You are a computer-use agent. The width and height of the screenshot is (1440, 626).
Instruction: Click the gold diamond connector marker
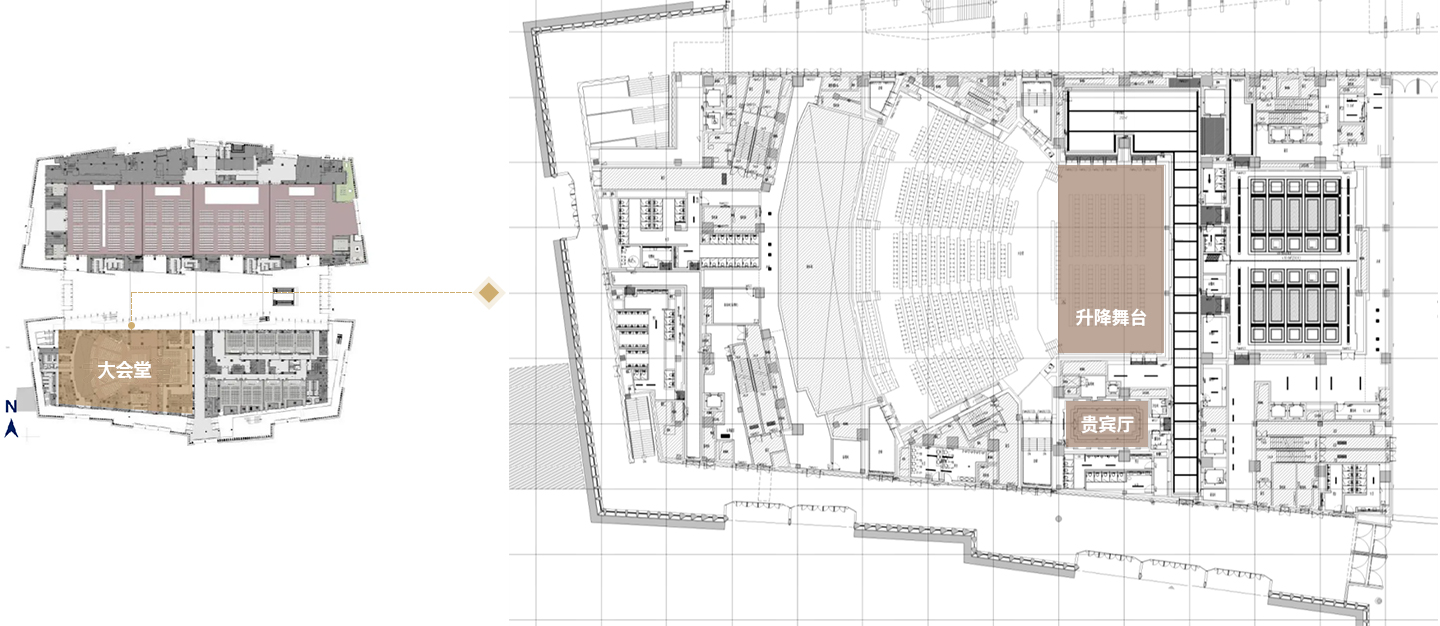pos(489,293)
